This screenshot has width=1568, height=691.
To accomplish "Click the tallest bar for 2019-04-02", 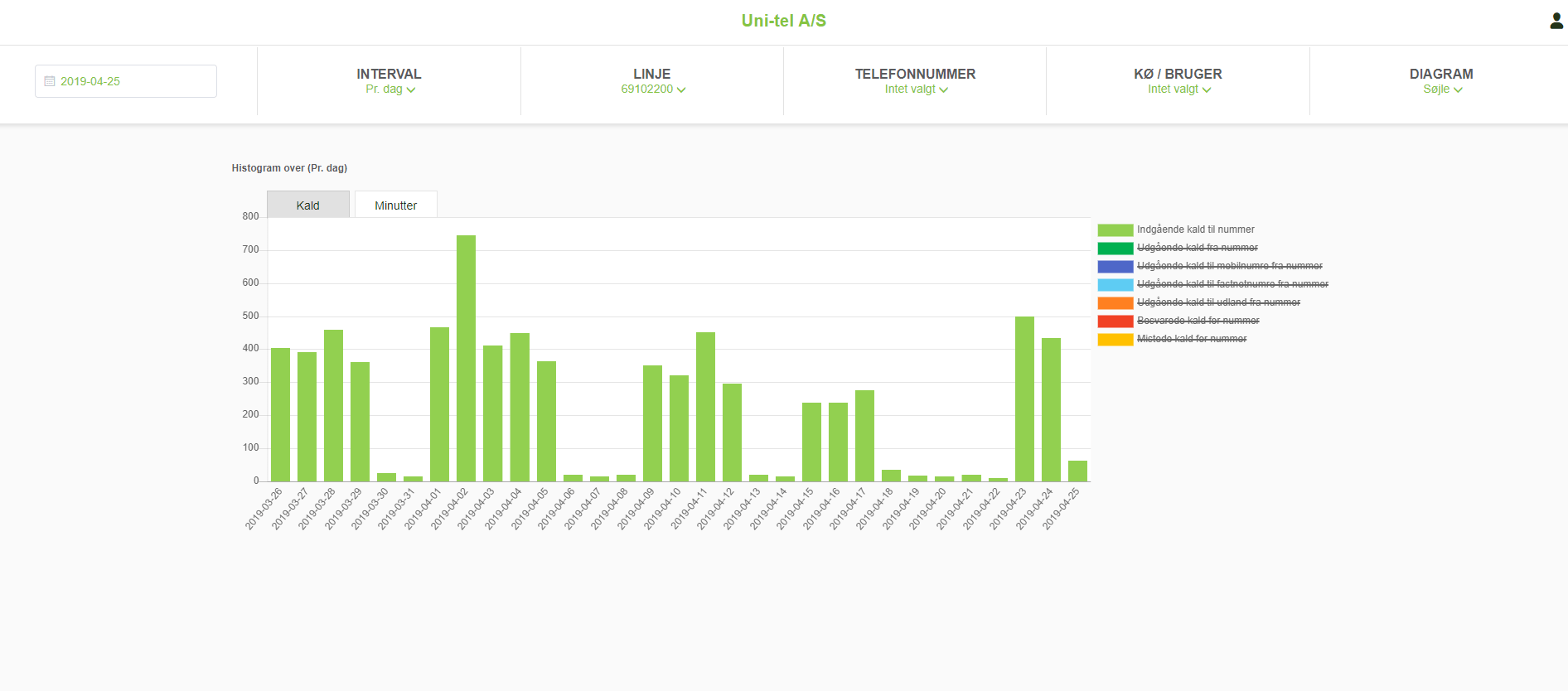I will (x=466, y=358).
